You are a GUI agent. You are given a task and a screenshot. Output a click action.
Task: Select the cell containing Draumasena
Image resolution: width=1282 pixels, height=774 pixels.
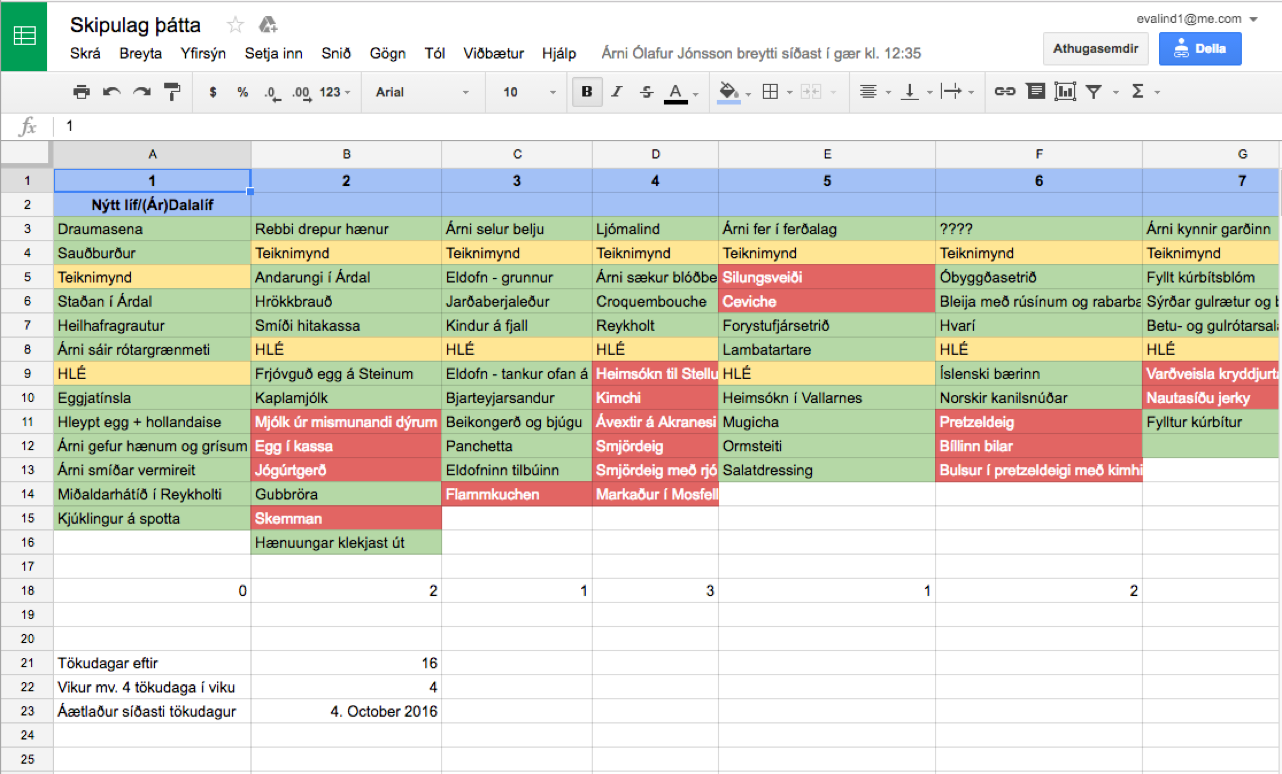(152, 229)
